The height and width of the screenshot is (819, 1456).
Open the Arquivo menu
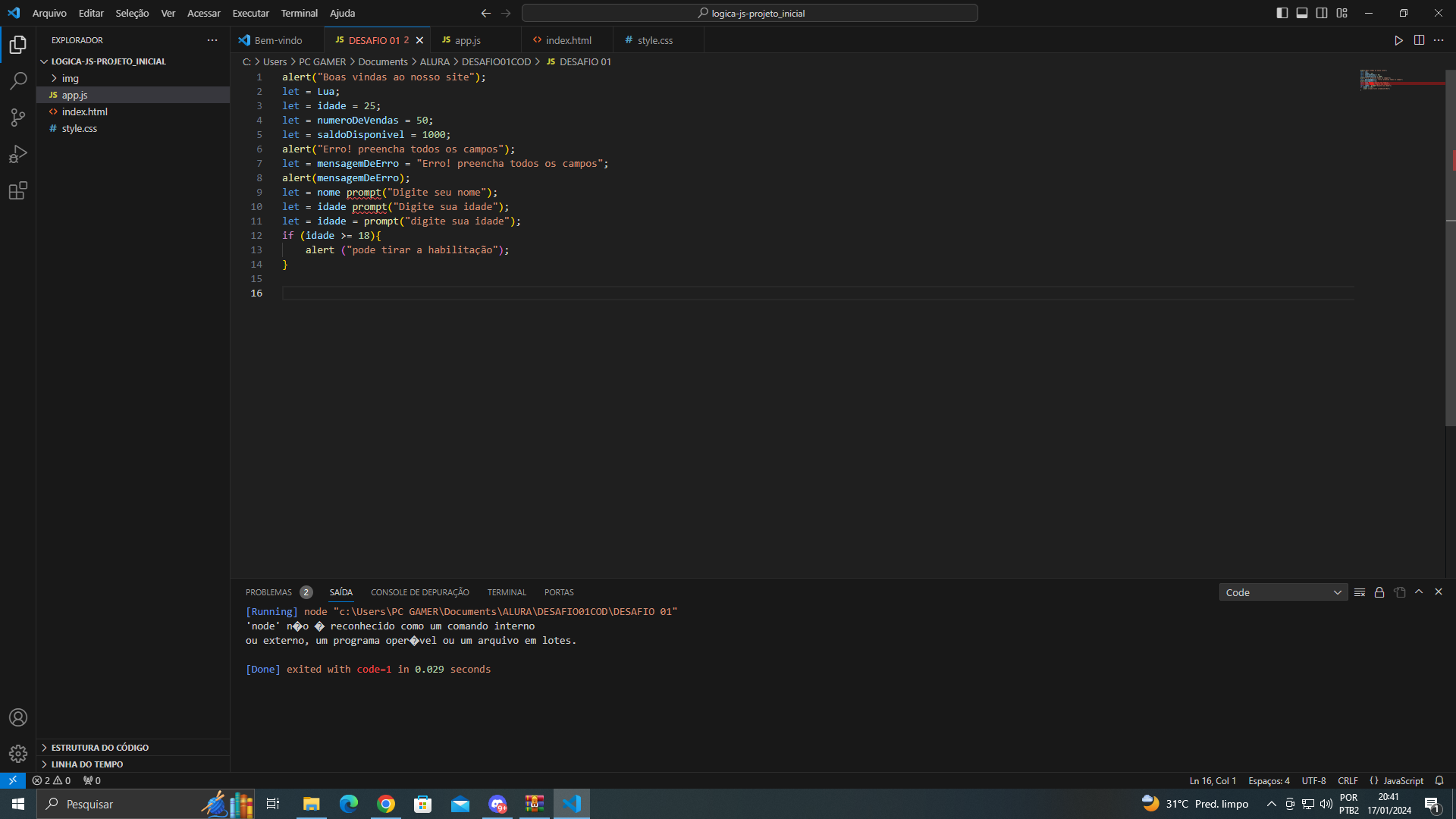coord(49,13)
